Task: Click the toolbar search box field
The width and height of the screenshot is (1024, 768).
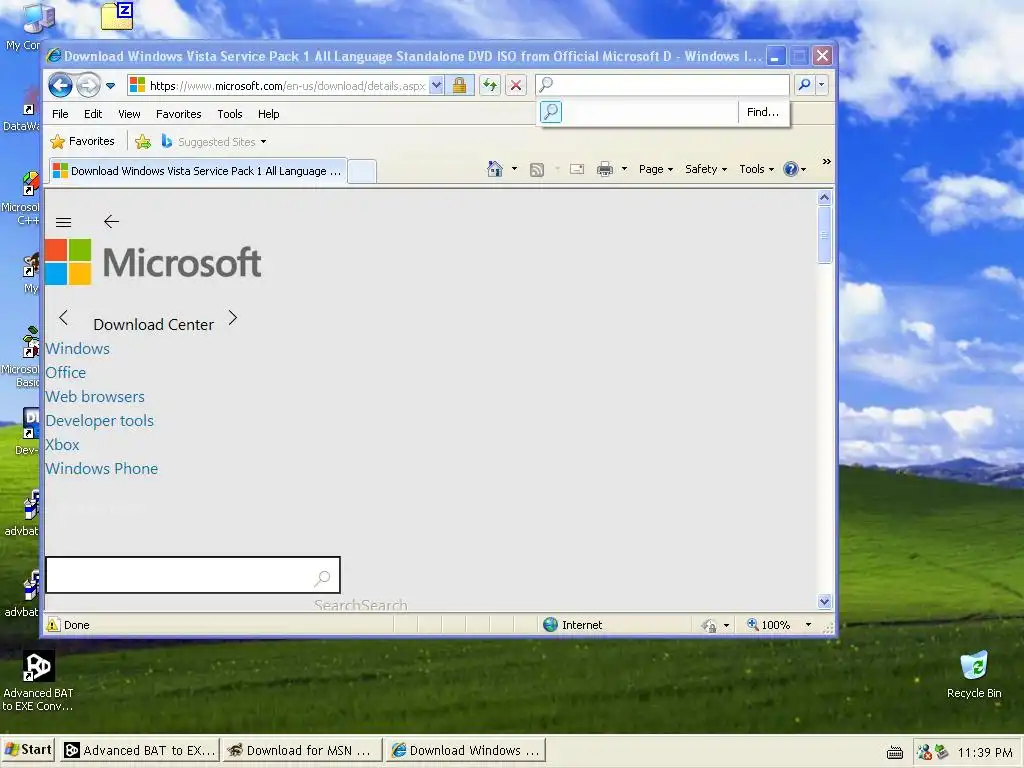Action: (662, 85)
